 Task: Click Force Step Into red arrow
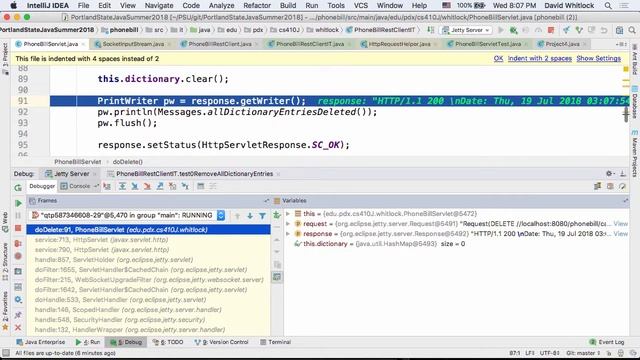click(147, 186)
